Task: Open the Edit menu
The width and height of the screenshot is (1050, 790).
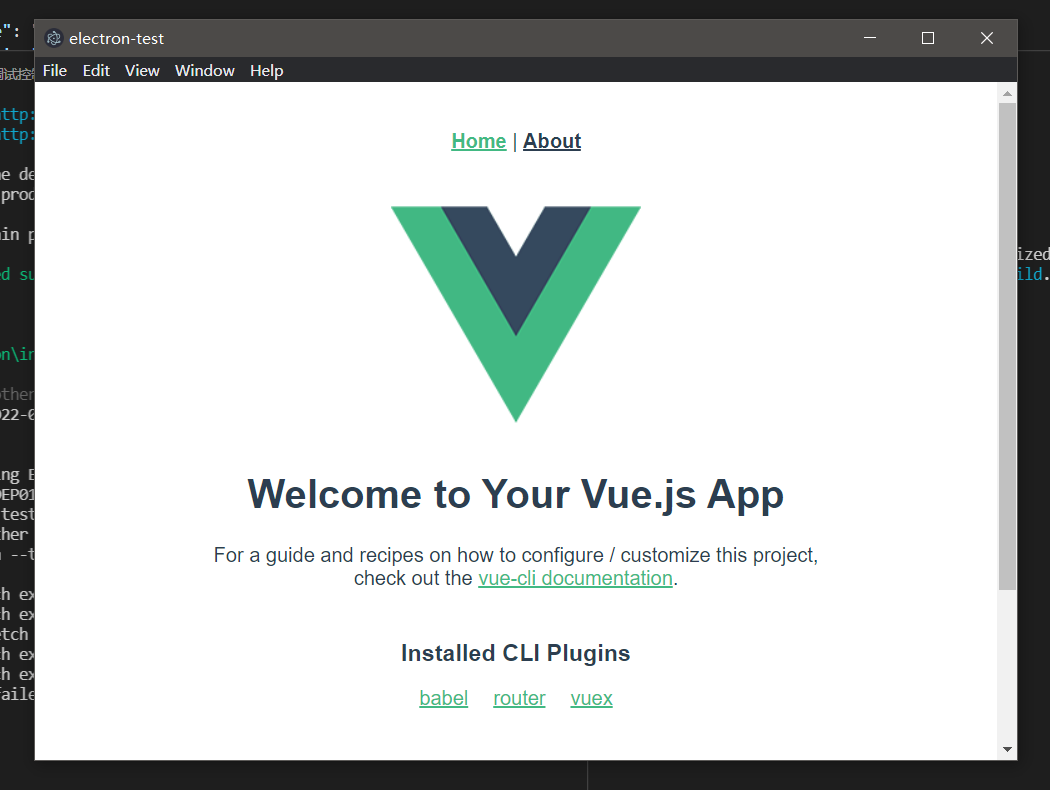Action: click(96, 70)
